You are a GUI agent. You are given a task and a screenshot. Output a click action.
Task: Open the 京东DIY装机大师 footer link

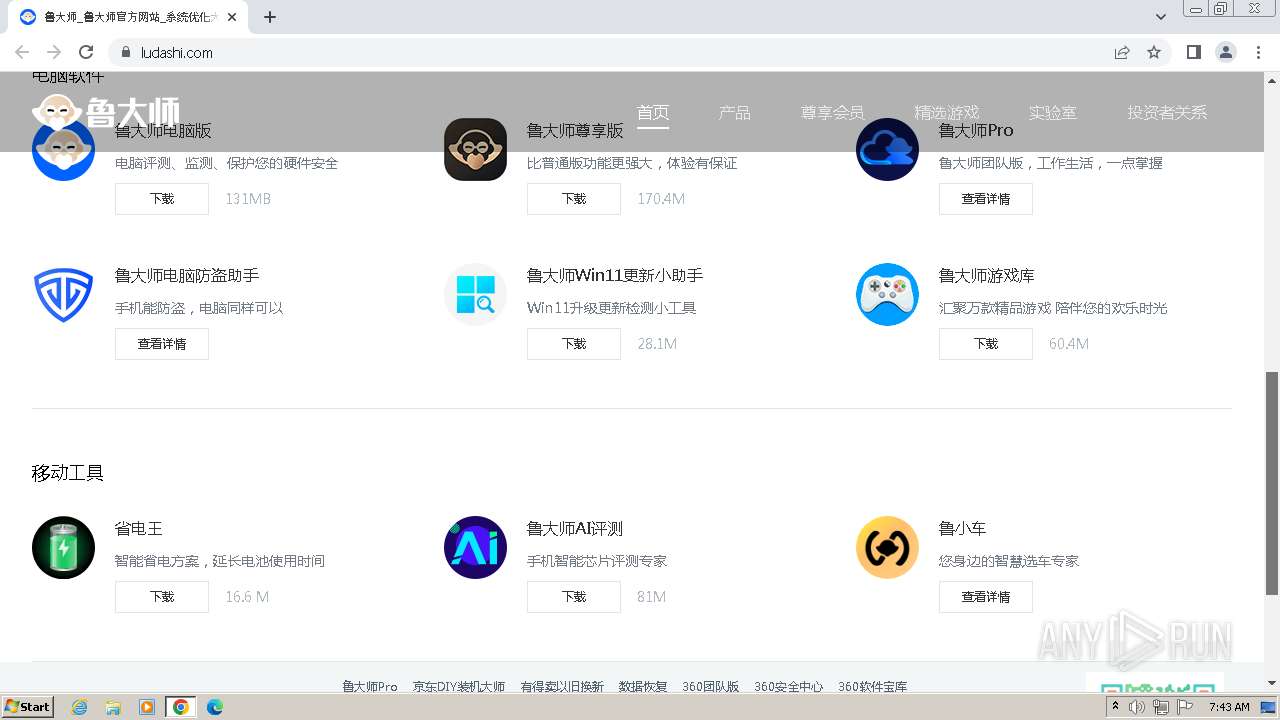point(459,687)
